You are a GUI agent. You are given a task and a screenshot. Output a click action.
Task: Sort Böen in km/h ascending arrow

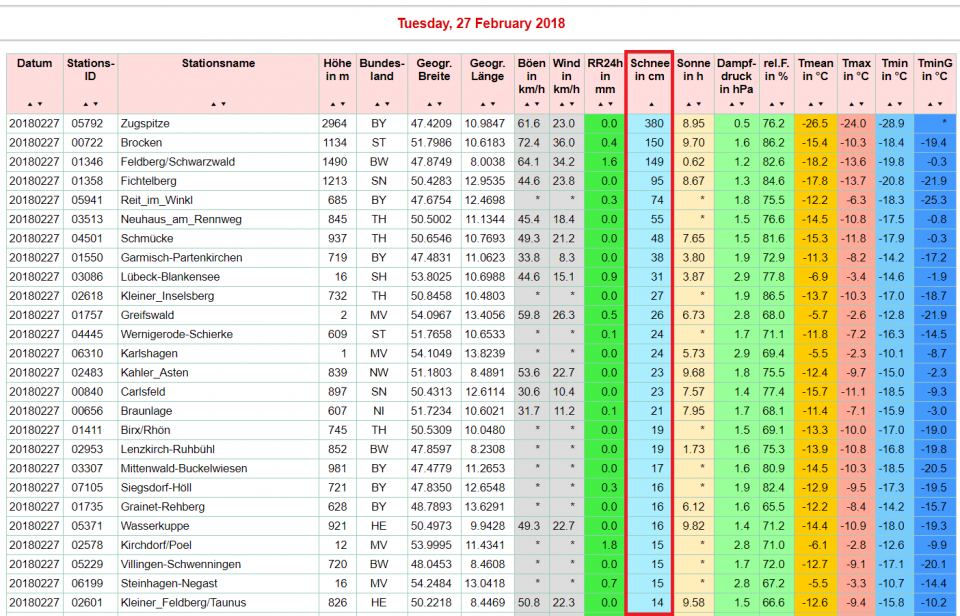526,104
